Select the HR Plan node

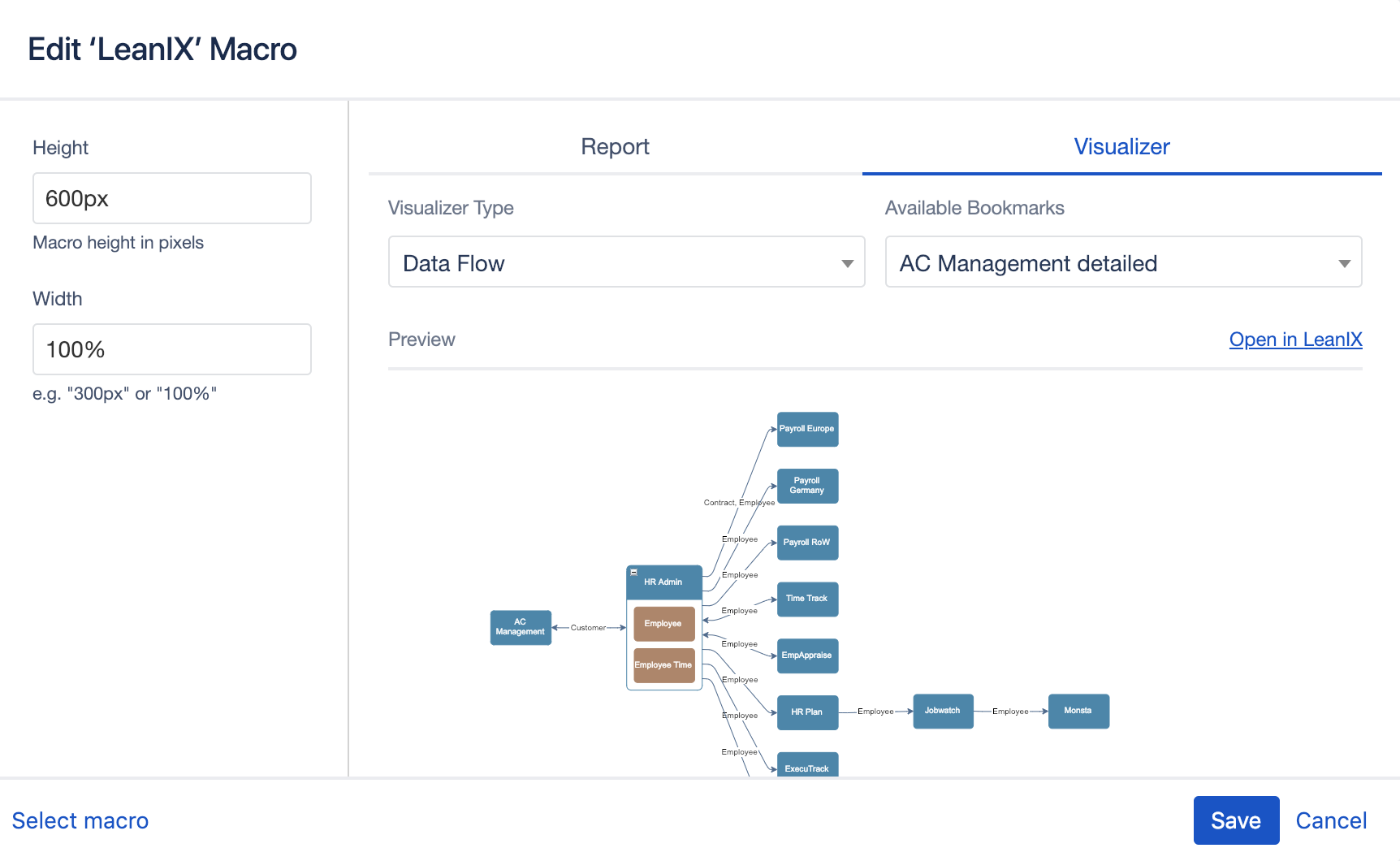pos(807,712)
